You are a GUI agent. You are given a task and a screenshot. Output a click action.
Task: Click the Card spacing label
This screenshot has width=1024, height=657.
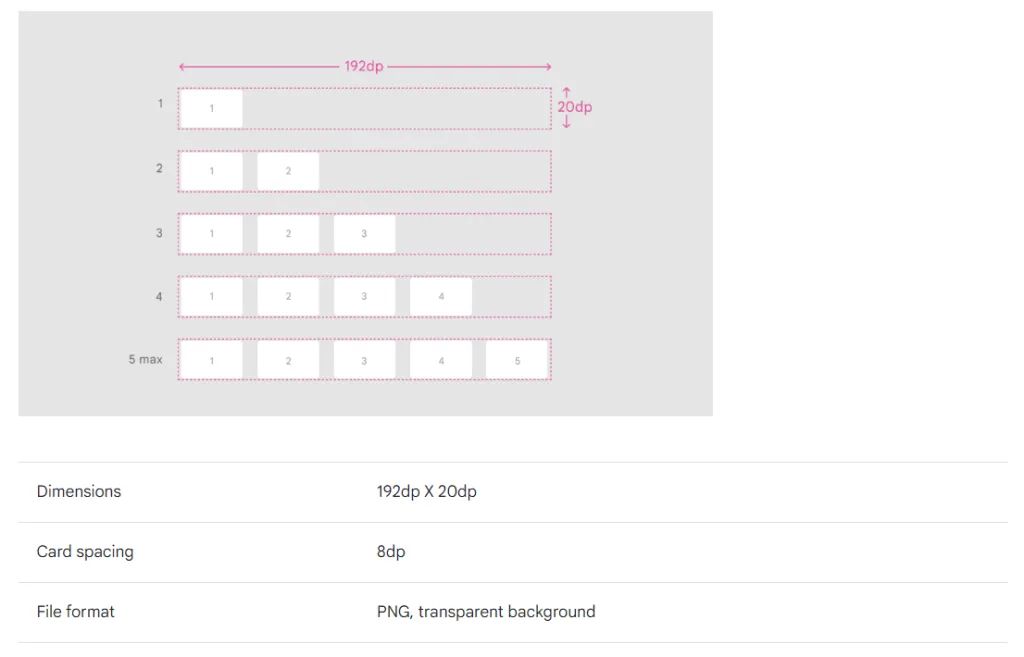[85, 552]
